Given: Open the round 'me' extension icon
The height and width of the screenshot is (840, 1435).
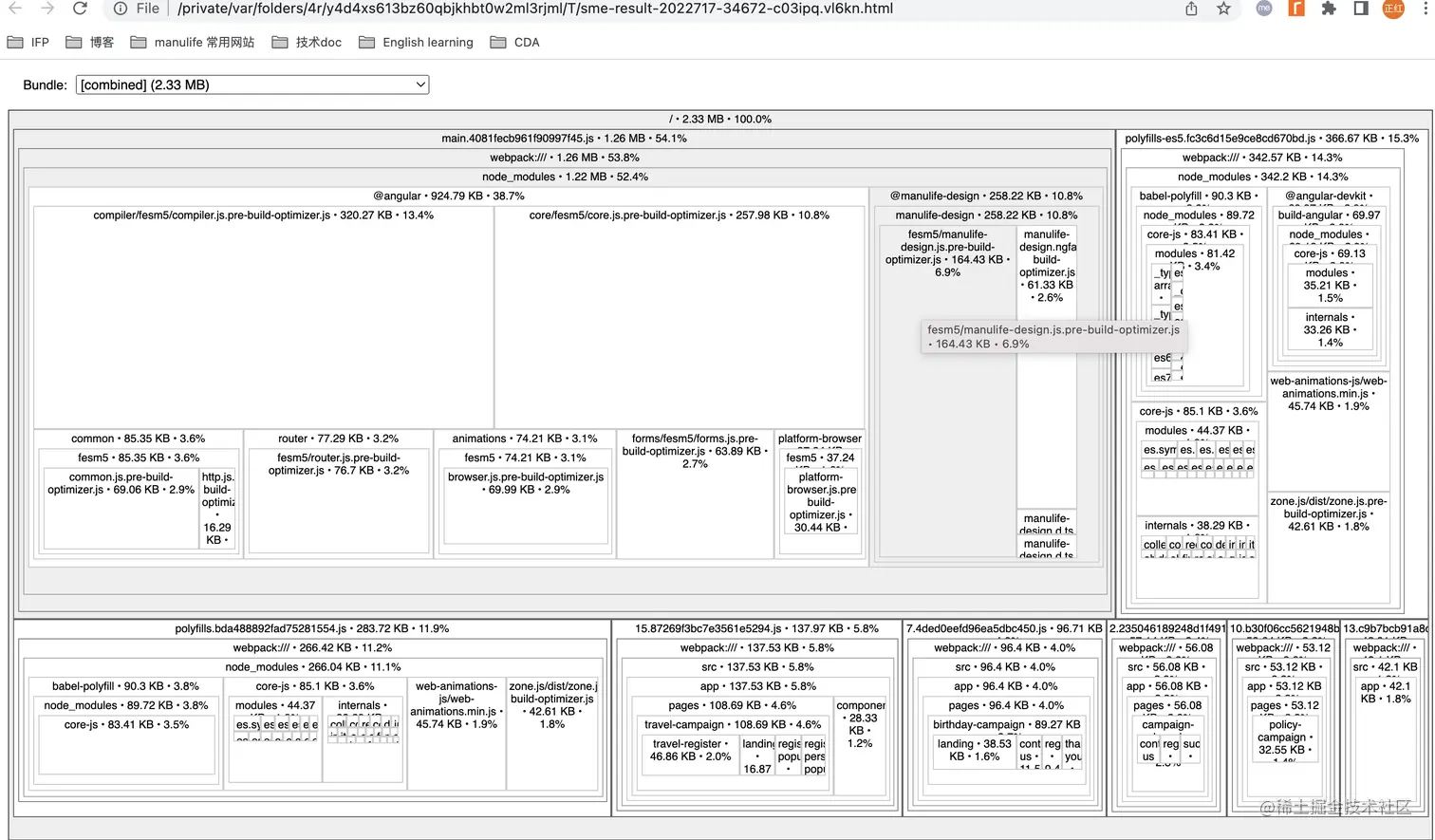Looking at the screenshot, I should [x=1264, y=8].
